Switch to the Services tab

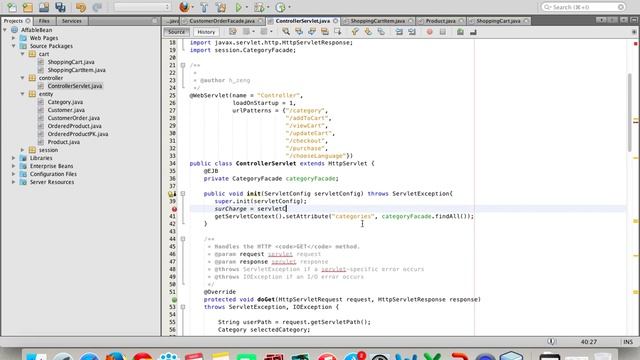[72, 21]
